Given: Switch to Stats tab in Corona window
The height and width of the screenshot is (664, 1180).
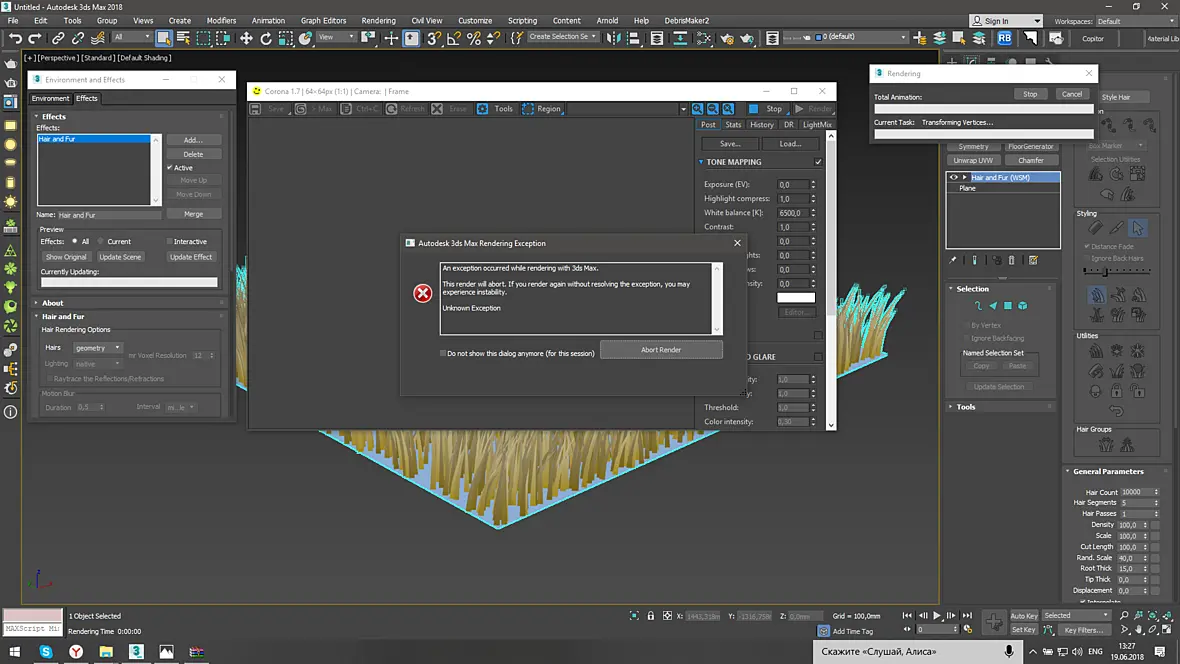Looking at the screenshot, I should (x=733, y=125).
